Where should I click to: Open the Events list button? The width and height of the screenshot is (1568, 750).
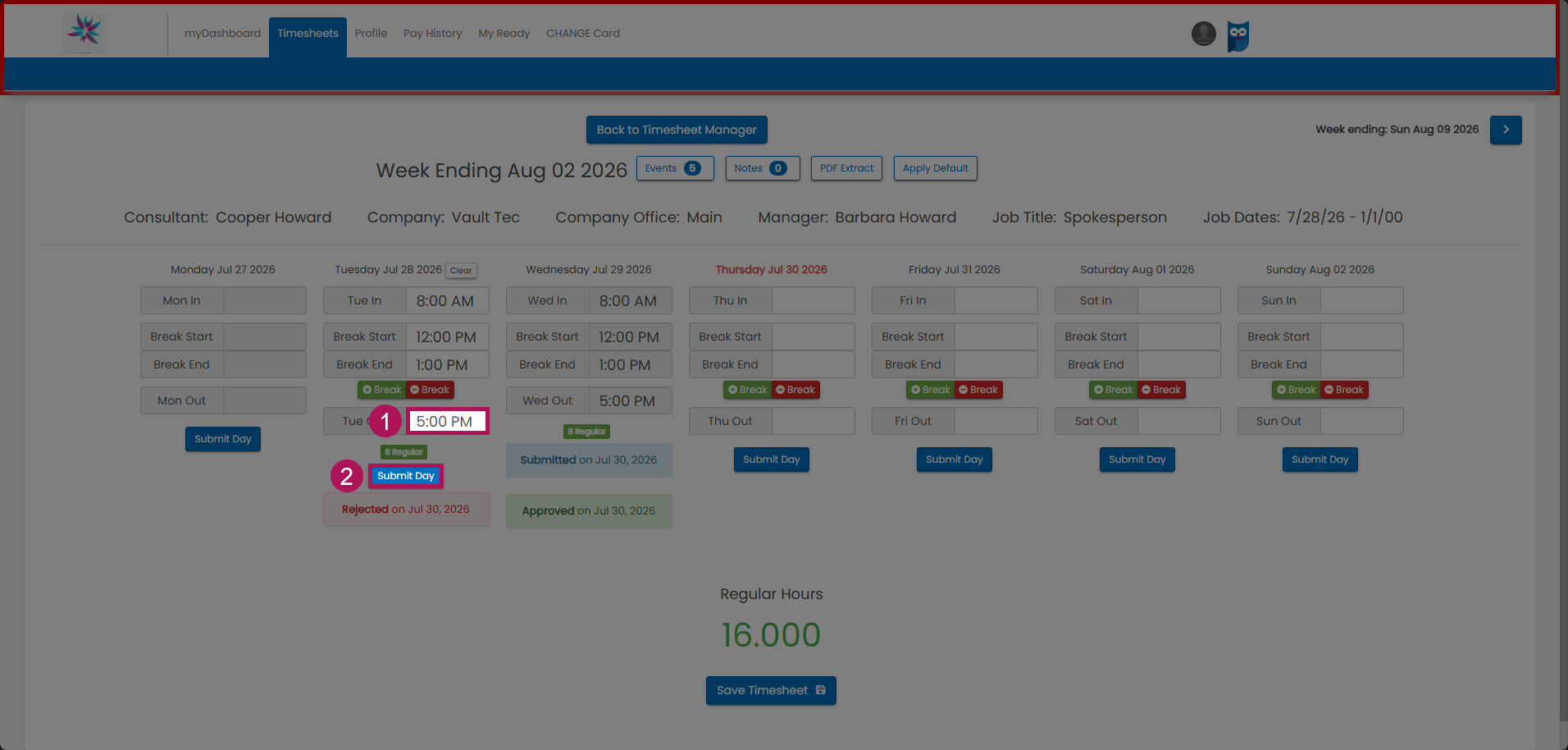(675, 168)
